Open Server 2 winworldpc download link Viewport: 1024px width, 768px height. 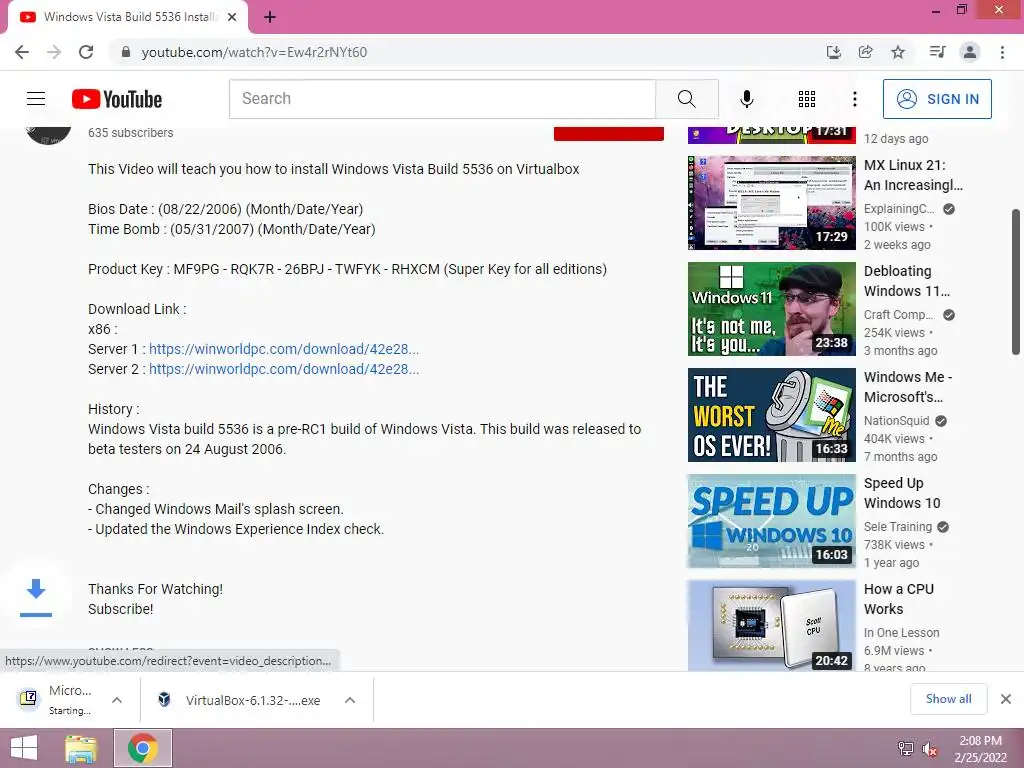284,369
